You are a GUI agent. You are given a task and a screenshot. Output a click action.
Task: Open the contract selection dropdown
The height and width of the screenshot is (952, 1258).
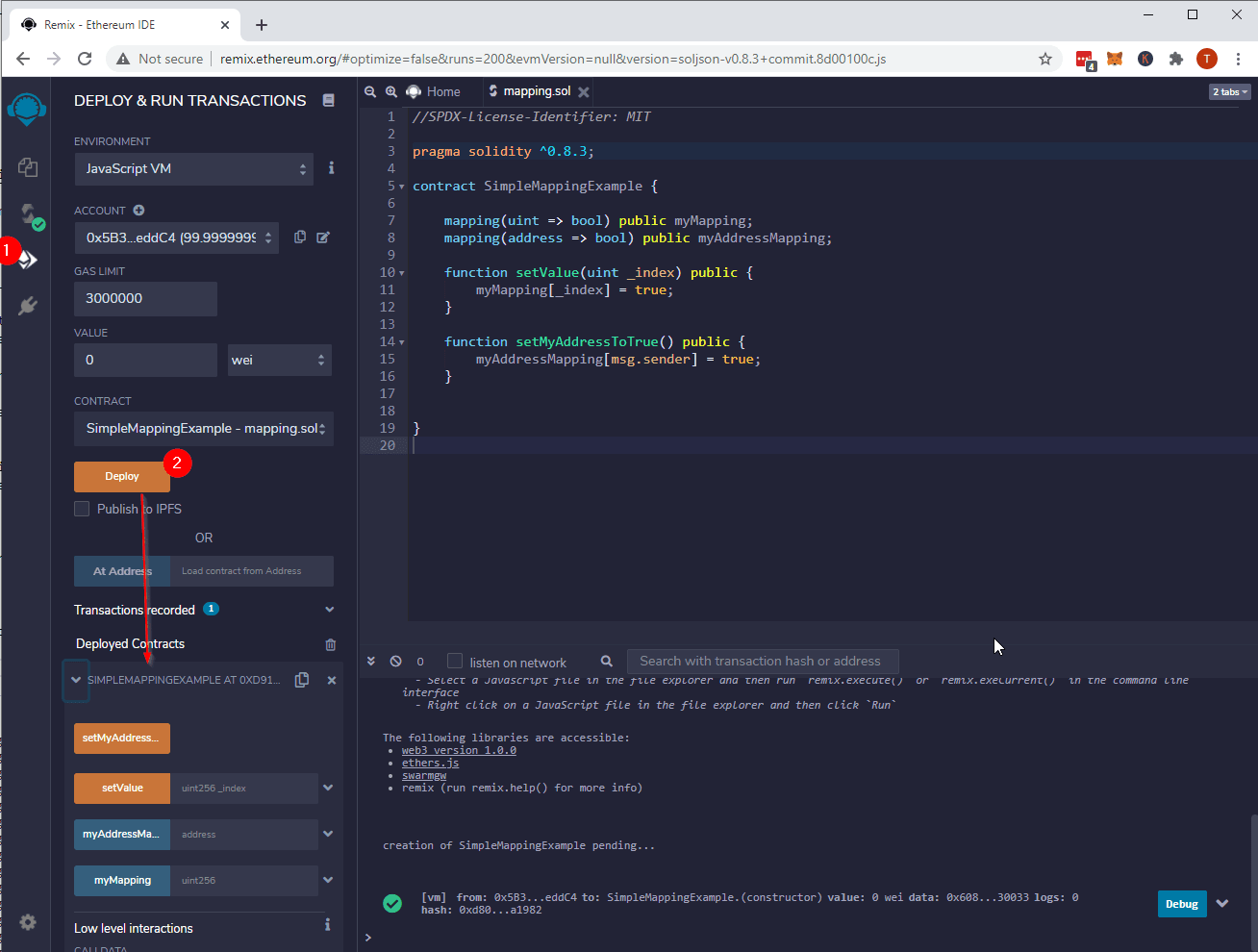point(204,429)
